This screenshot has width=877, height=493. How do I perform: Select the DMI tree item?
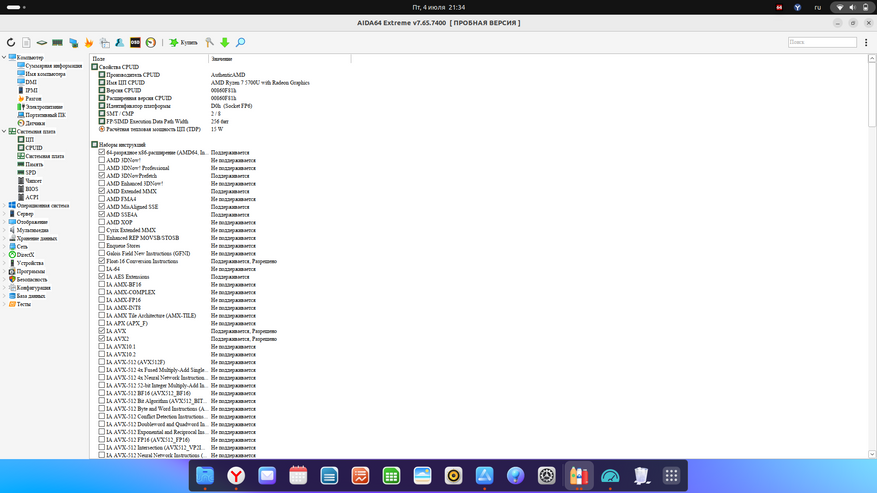click(31, 82)
